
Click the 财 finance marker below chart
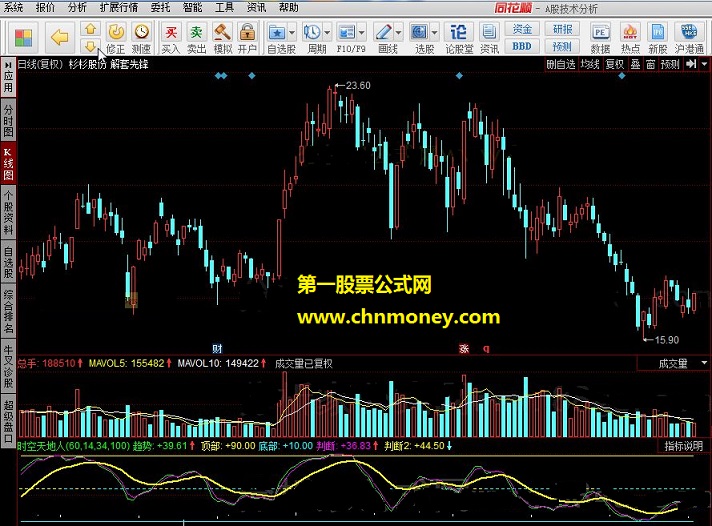[218, 348]
